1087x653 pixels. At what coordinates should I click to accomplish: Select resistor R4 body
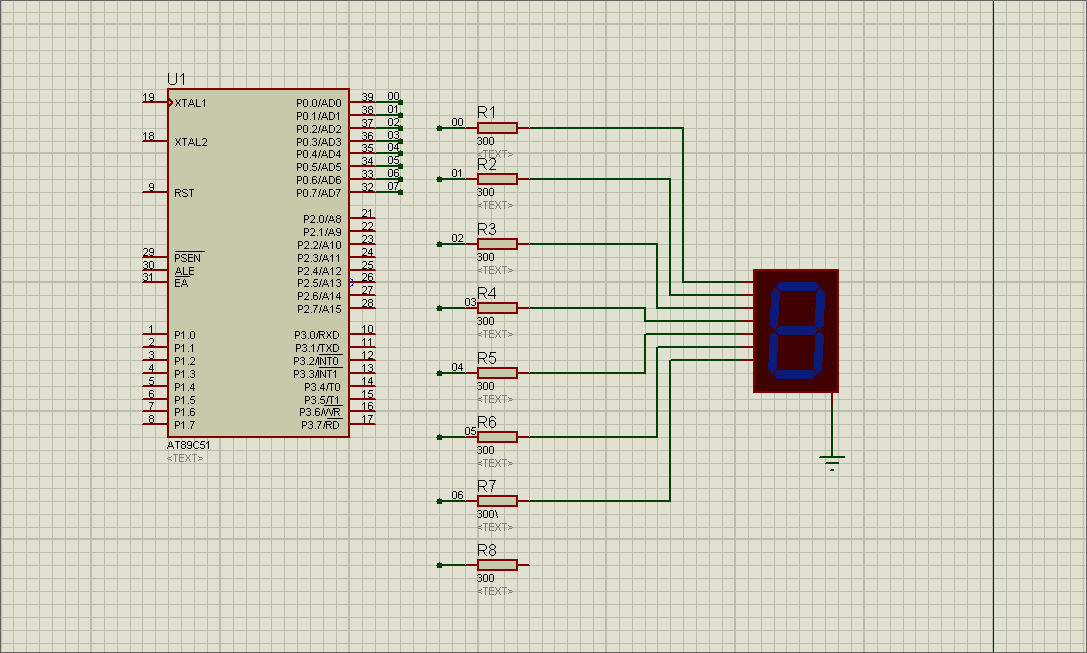(x=497, y=308)
